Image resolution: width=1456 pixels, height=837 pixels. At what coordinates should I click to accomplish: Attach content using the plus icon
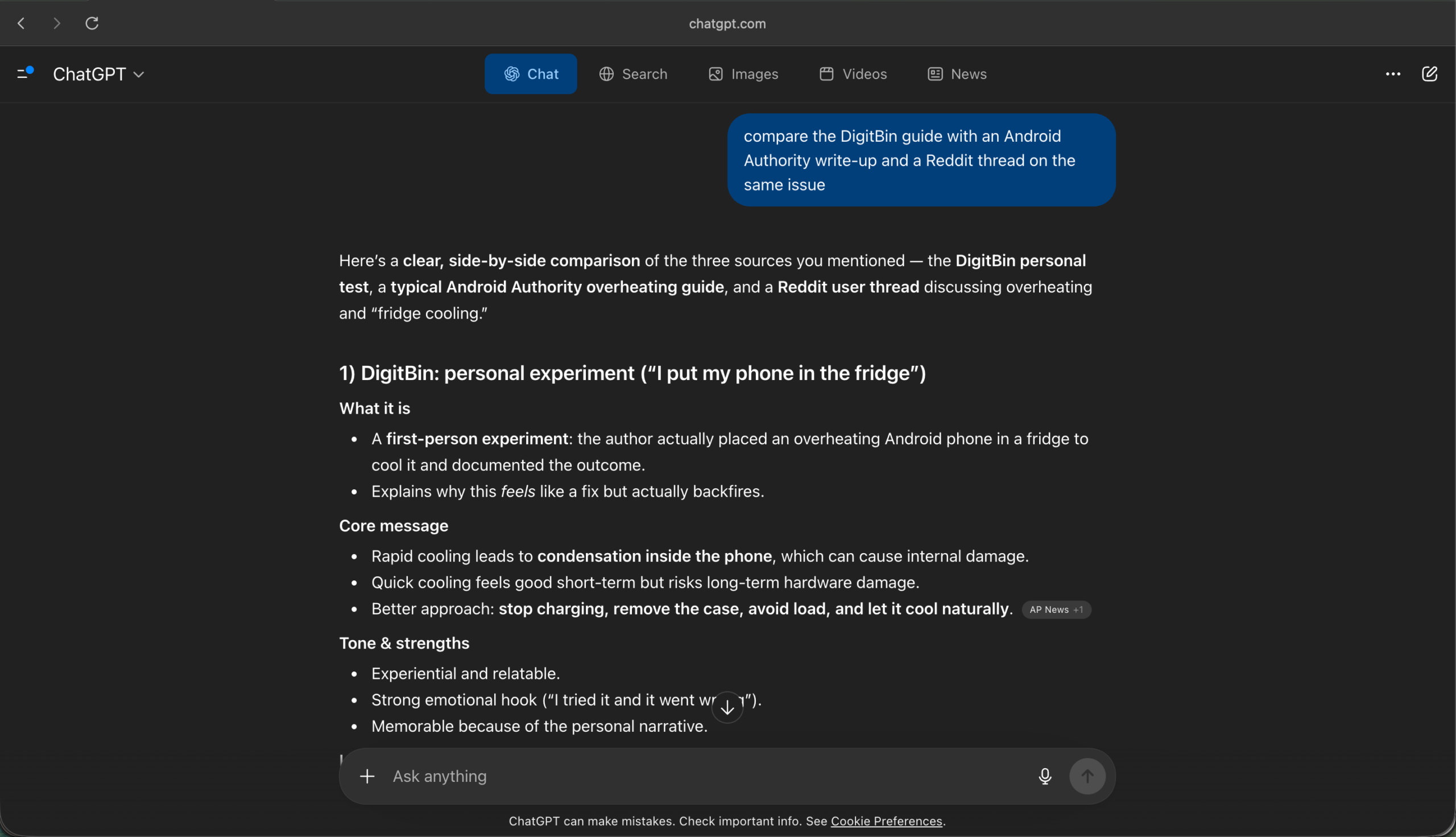[x=367, y=776]
